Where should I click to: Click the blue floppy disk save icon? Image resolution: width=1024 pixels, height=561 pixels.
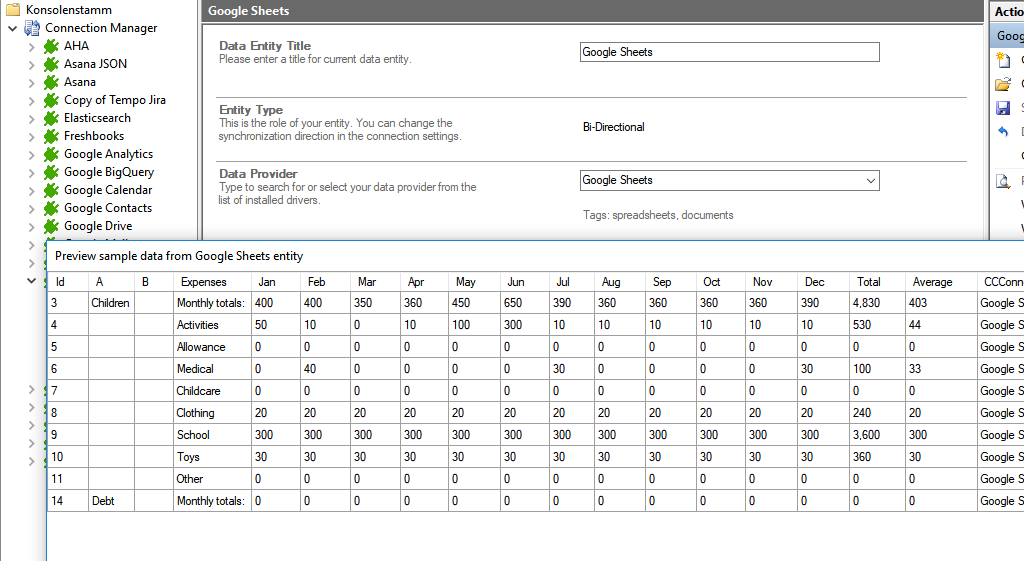1003,108
